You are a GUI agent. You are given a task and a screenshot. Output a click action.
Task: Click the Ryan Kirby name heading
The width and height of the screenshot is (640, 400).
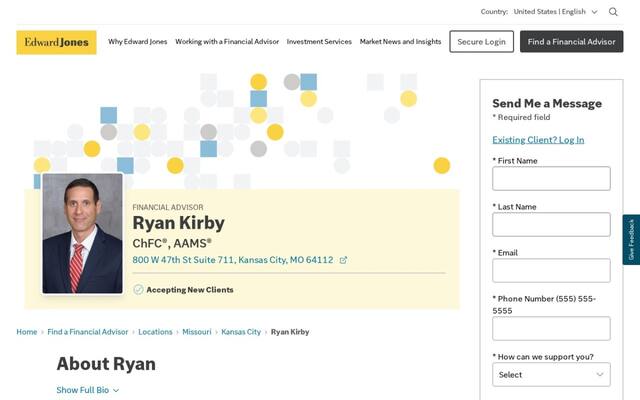tap(178, 223)
